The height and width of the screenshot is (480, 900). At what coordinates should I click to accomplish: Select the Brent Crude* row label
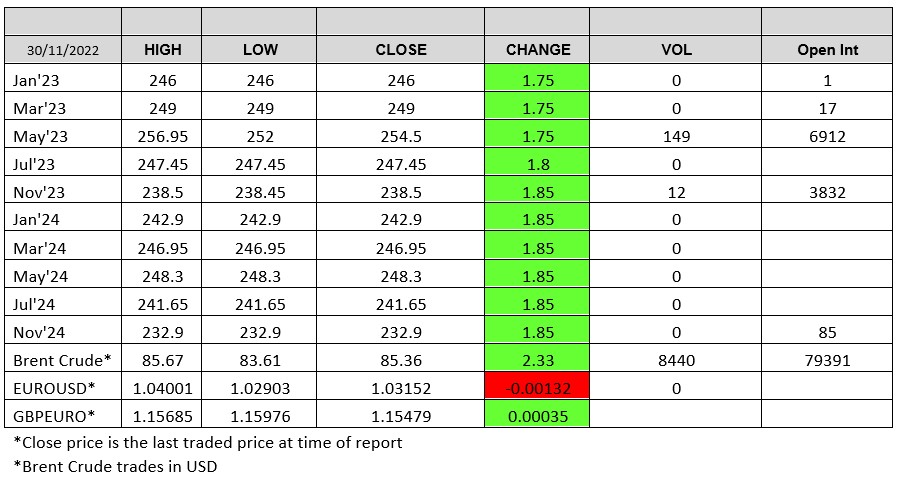[x=64, y=359]
